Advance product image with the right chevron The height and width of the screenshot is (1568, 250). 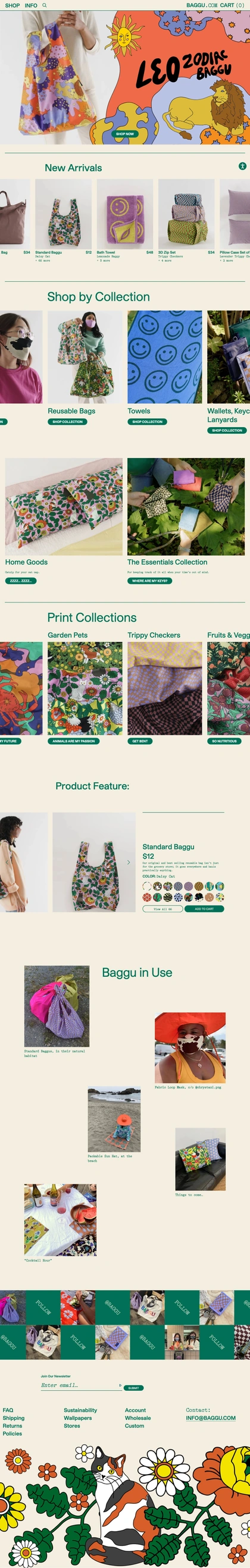pos(128,862)
